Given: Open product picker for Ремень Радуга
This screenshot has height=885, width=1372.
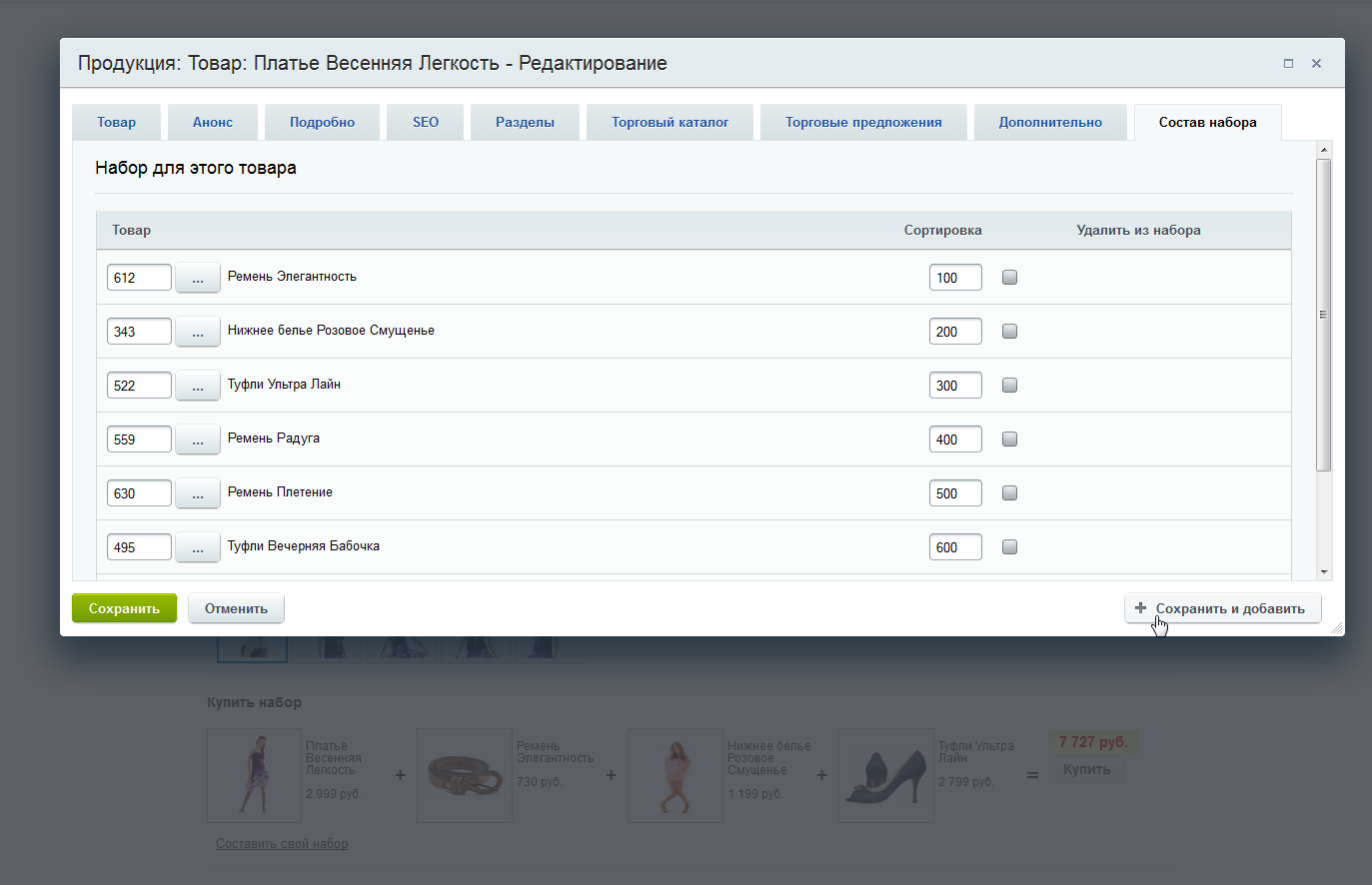Looking at the screenshot, I should pos(198,440).
